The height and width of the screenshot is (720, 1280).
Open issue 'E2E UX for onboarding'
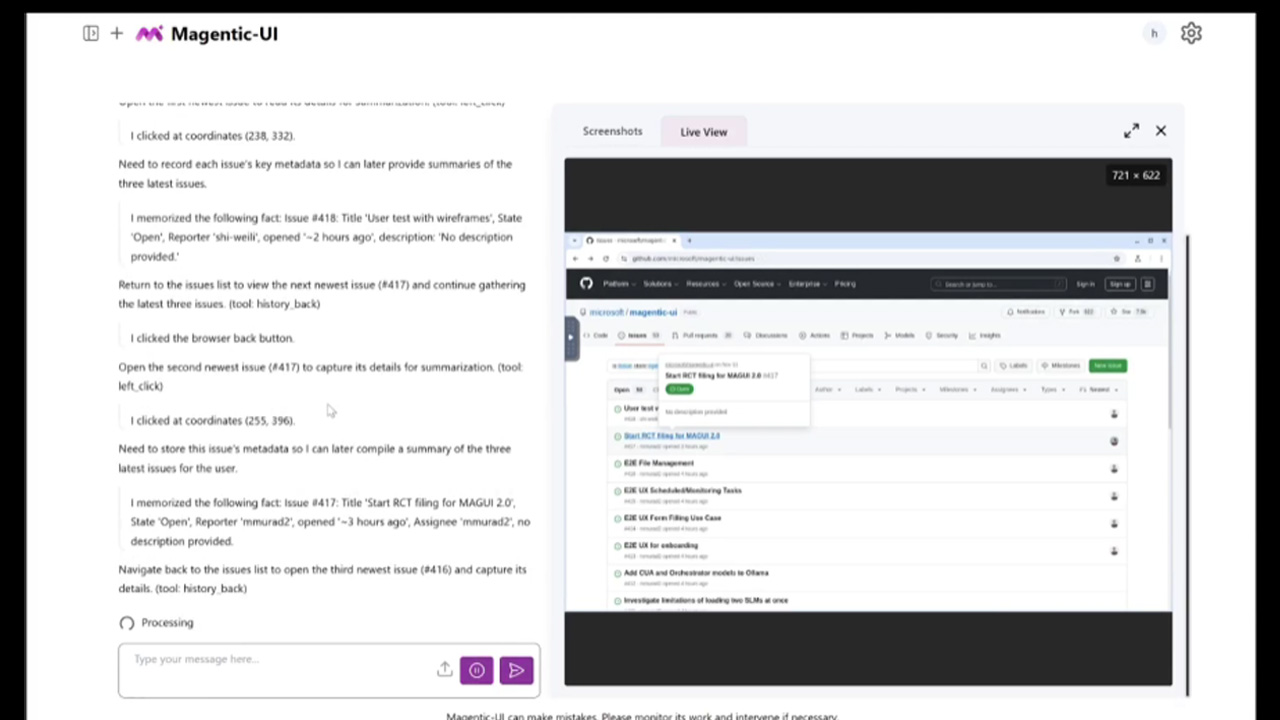(x=661, y=545)
